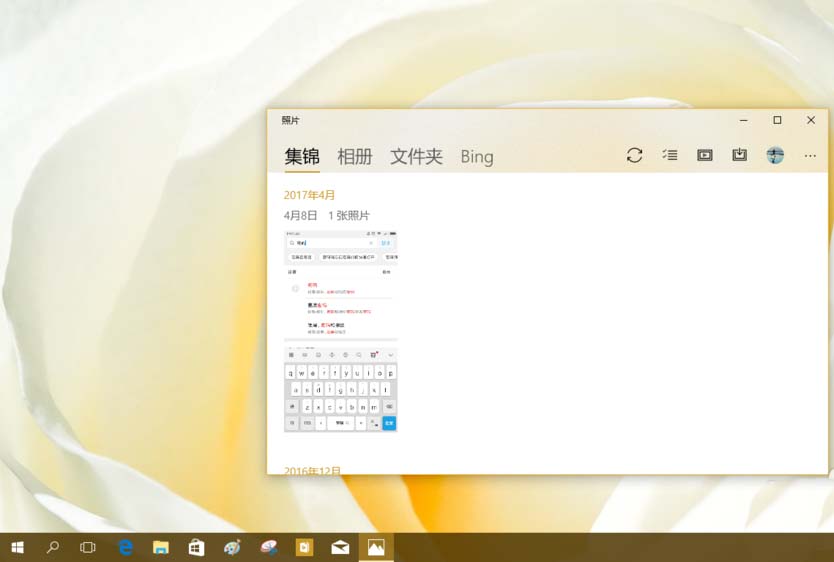Launch the Store app from taskbar
The width and height of the screenshot is (834, 562).
(196, 547)
